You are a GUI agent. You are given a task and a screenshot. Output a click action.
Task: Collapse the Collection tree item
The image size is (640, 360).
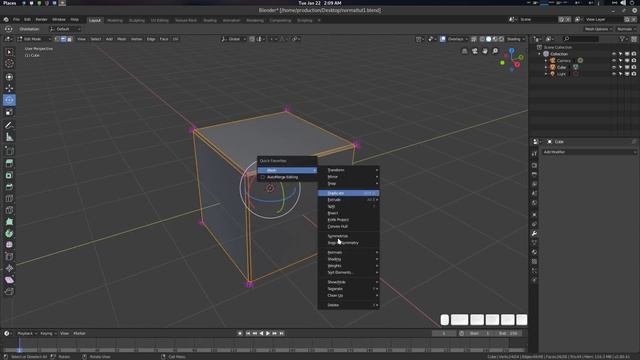(539, 54)
